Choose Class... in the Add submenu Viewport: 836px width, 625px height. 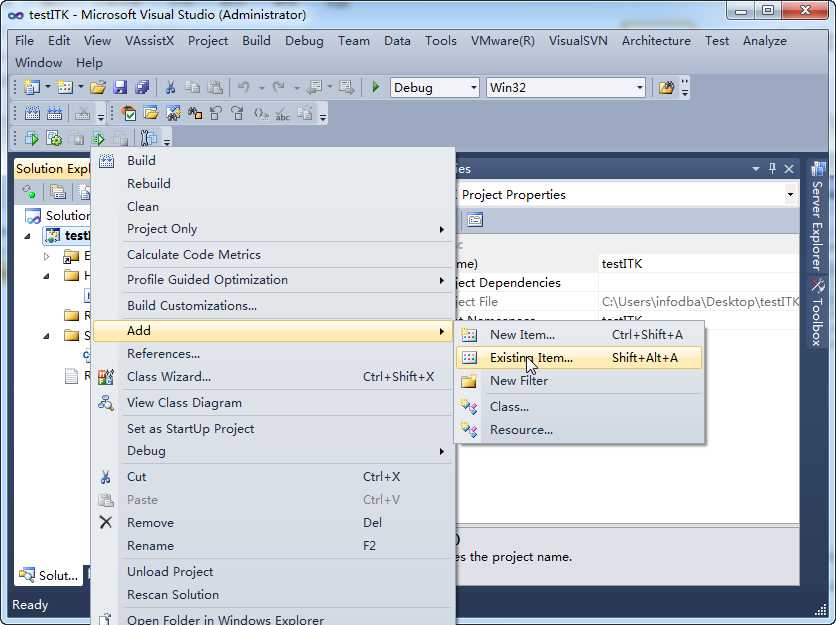[x=579, y=406]
